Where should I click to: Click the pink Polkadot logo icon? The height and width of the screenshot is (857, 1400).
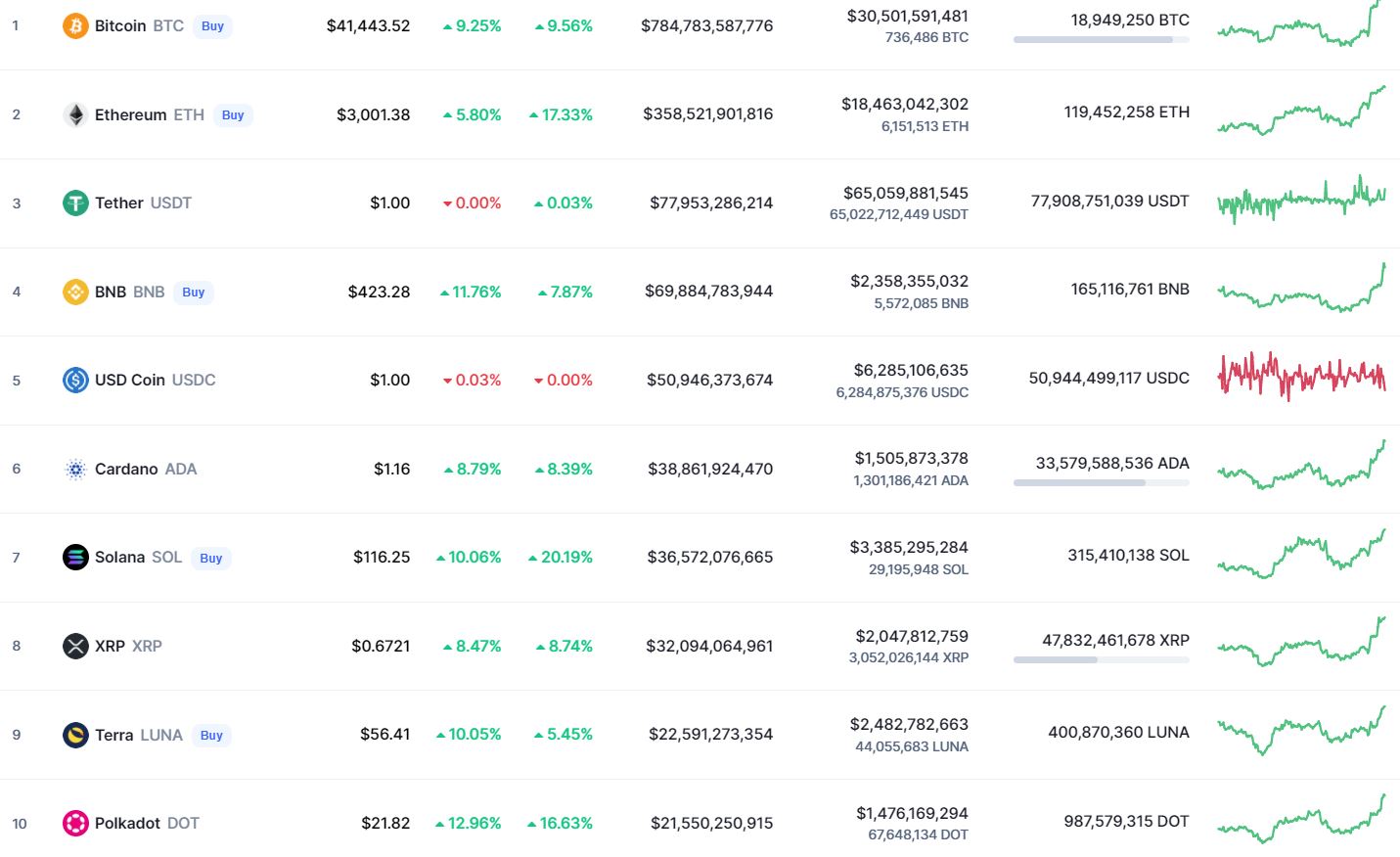[x=75, y=823]
